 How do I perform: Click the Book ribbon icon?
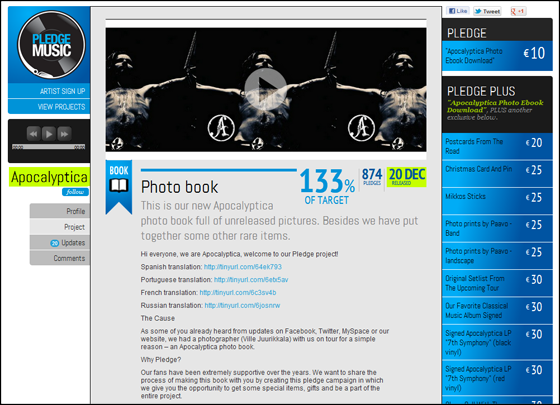[119, 186]
